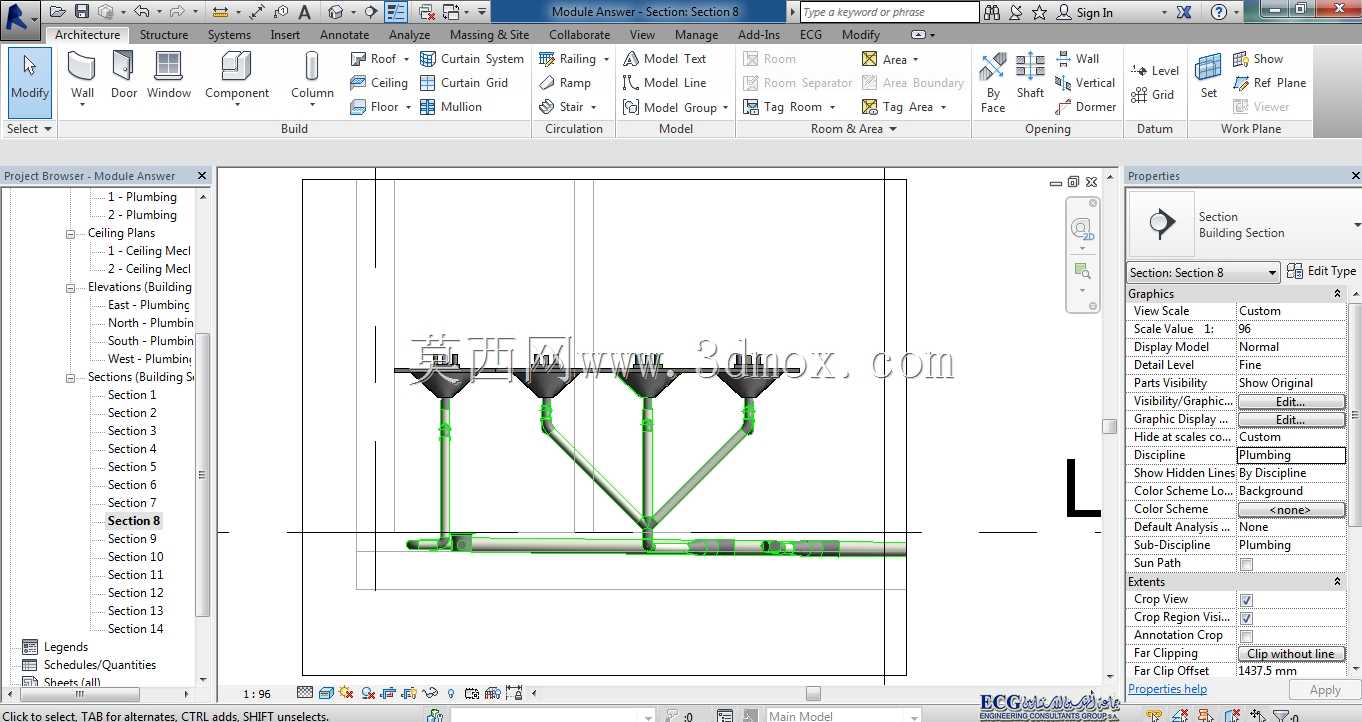
Task: Click the Wall opening tool
Action: pos(1077,59)
